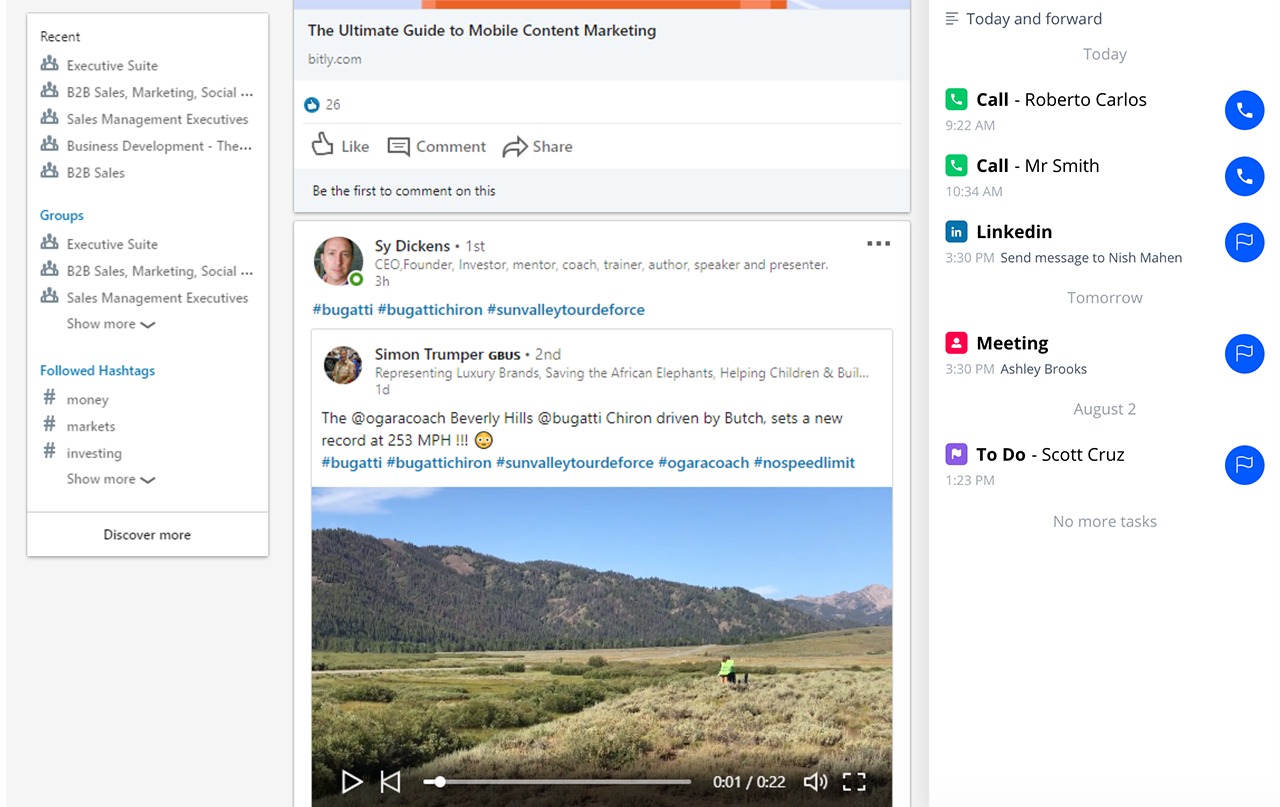Open the Comment action on the post
Screen dimensions: 1280x807
tap(436, 146)
